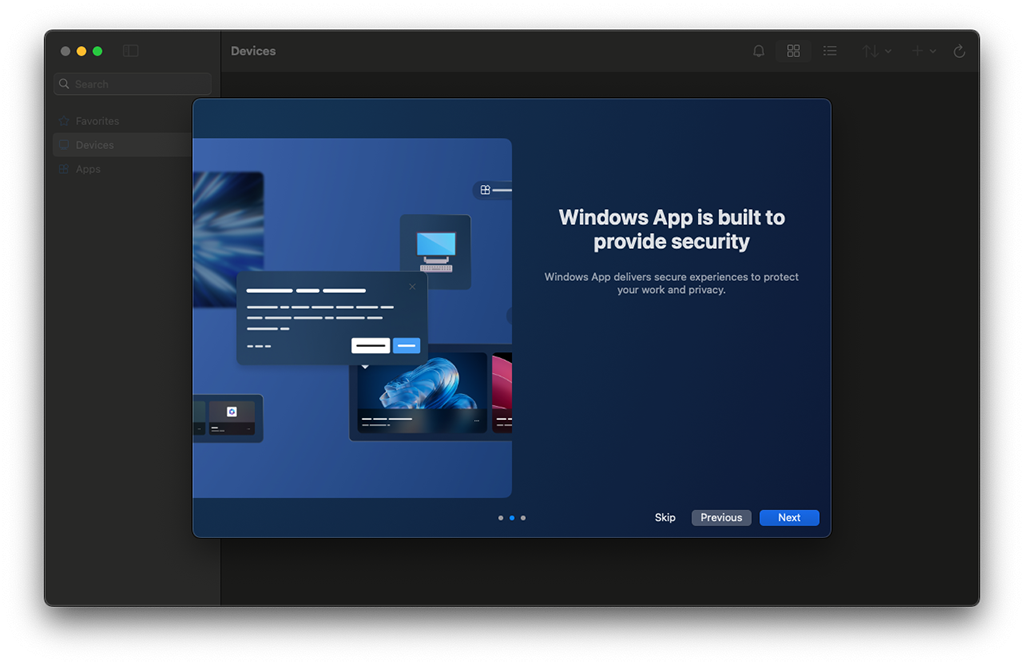Open the sort order dropdown
The width and height of the screenshot is (1024, 665).
click(876, 51)
